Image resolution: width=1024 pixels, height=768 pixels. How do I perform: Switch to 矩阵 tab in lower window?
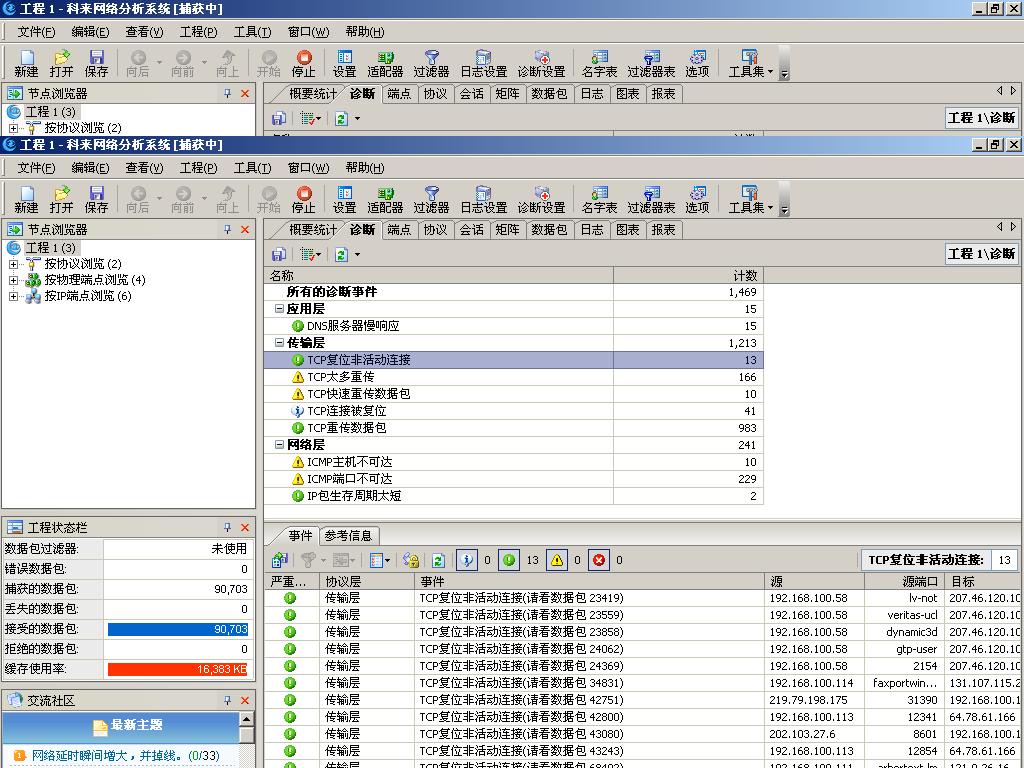[x=508, y=230]
